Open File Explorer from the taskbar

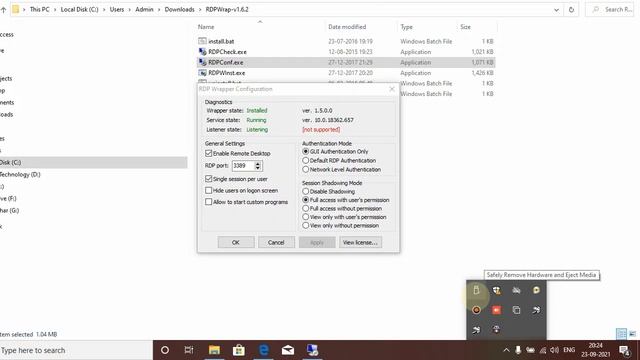coord(214,350)
